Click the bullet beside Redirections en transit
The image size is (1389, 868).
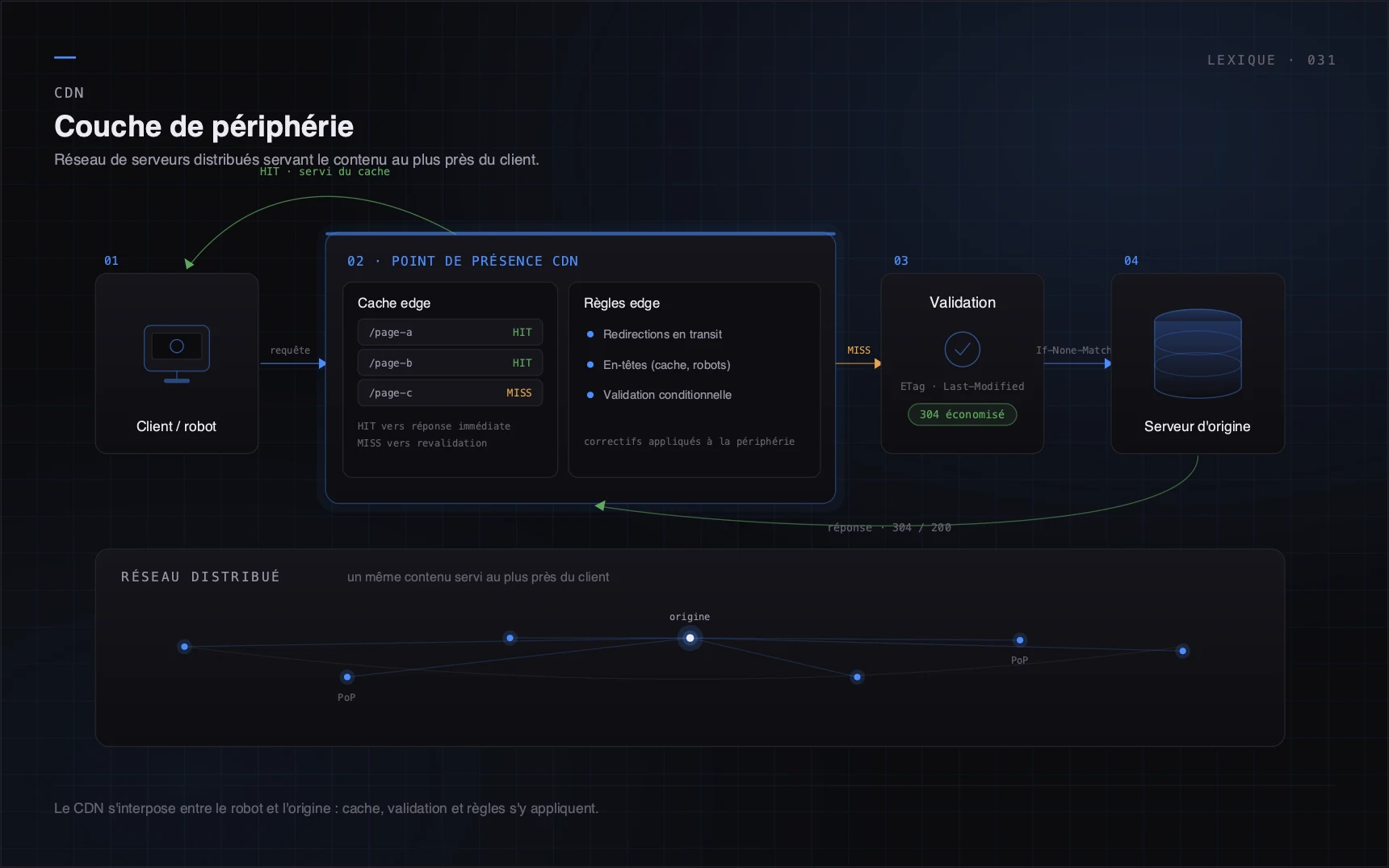pyautogui.click(x=590, y=334)
